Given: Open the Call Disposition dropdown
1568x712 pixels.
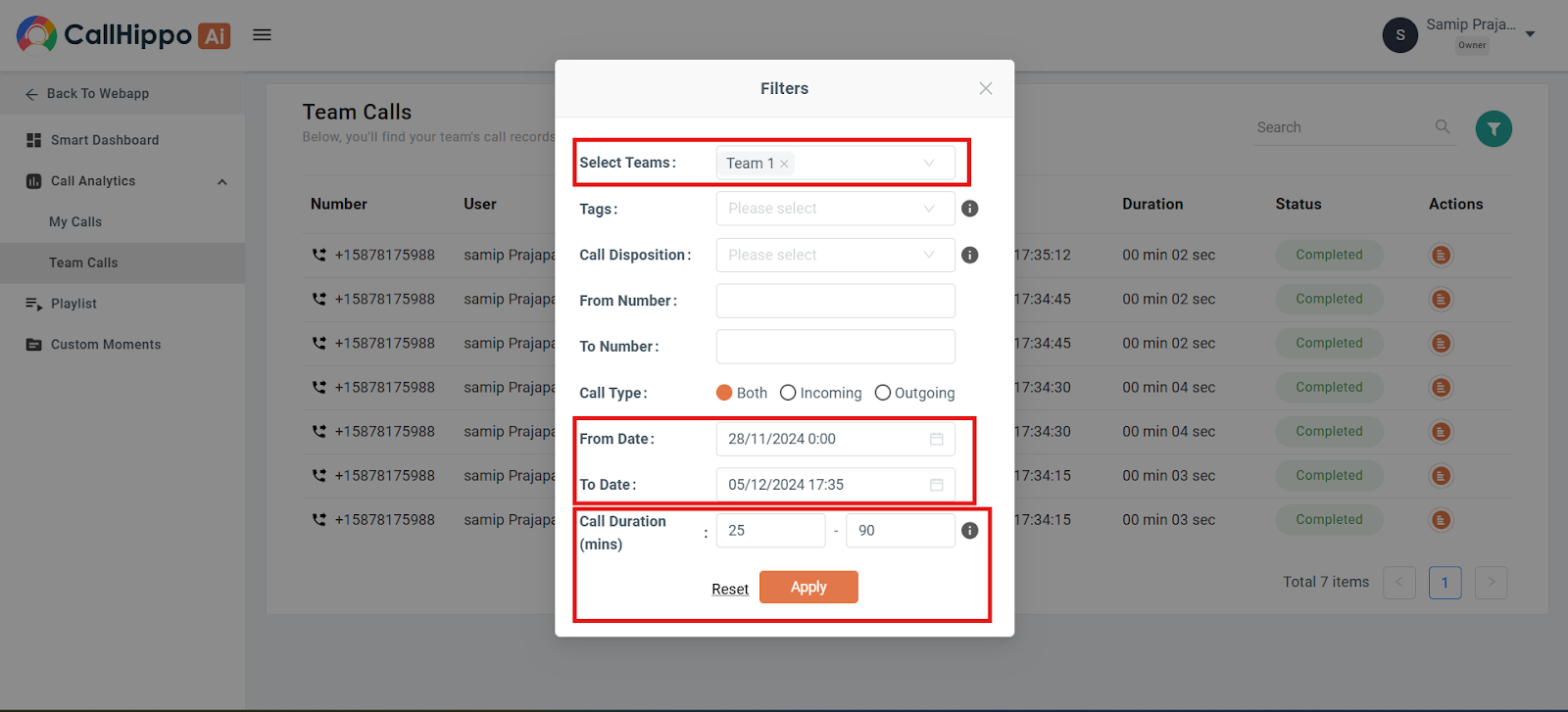Looking at the screenshot, I should [x=835, y=255].
